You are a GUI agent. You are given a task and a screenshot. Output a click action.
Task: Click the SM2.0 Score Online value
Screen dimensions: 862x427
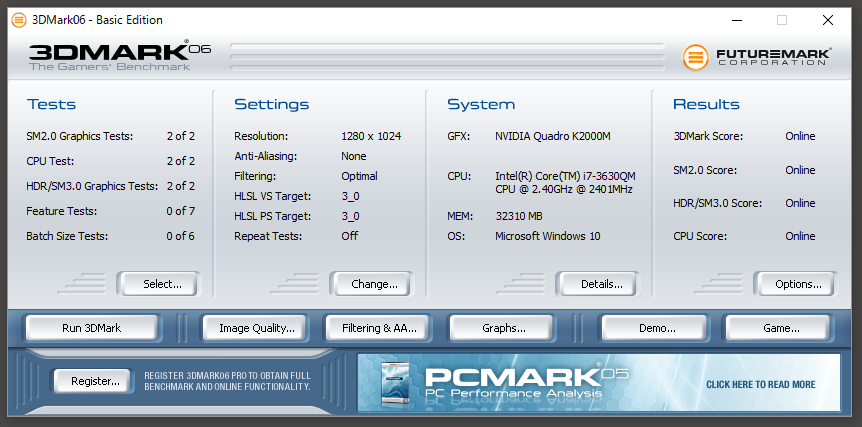point(800,170)
